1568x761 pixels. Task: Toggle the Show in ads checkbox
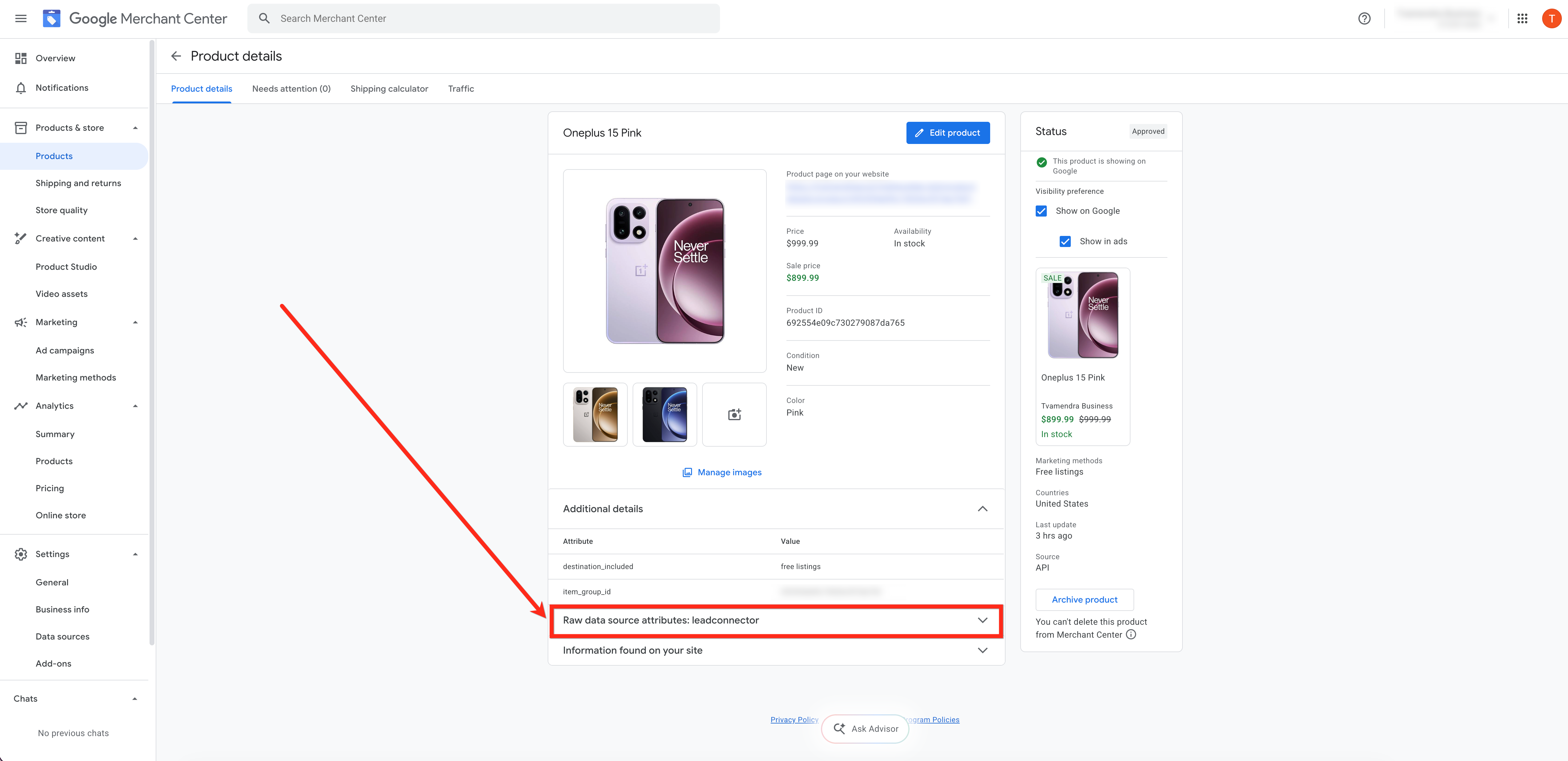(x=1065, y=241)
